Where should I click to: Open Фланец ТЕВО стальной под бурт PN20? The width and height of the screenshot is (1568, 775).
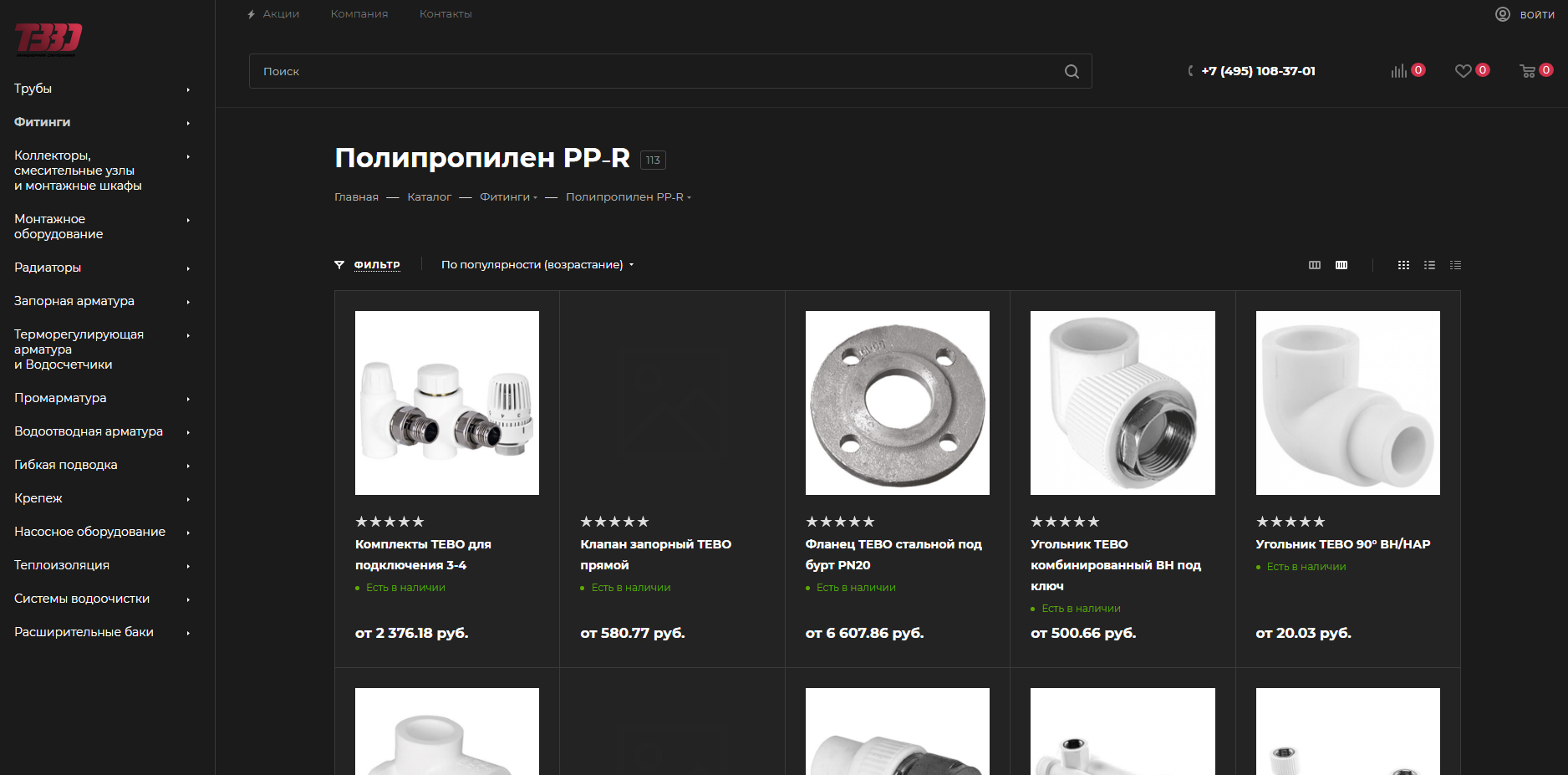tap(893, 555)
